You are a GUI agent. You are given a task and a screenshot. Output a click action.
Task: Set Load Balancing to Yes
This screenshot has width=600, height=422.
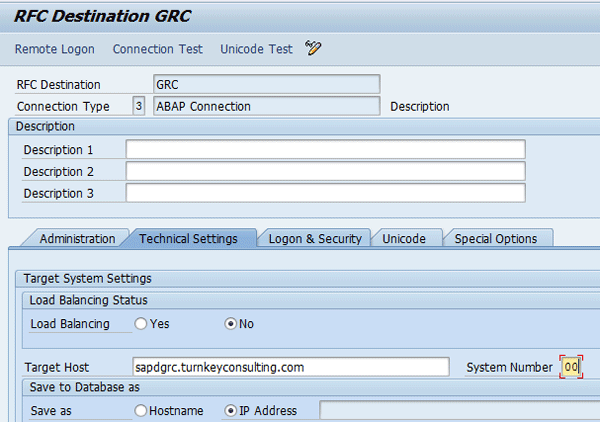(141, 324)
